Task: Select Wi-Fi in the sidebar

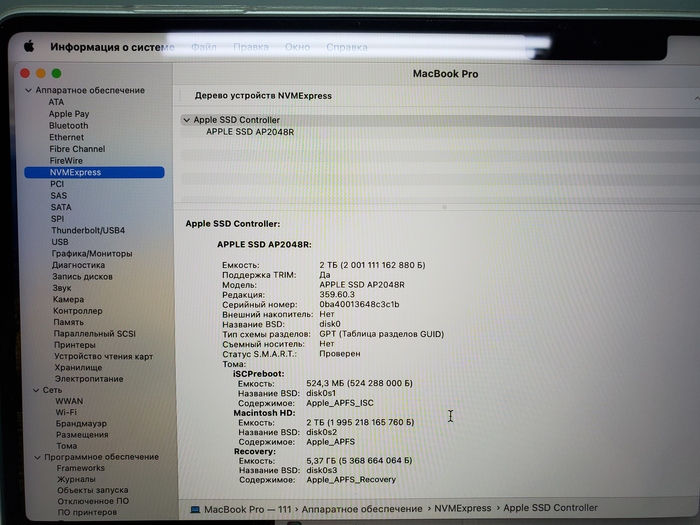Action: click(66, 412)
